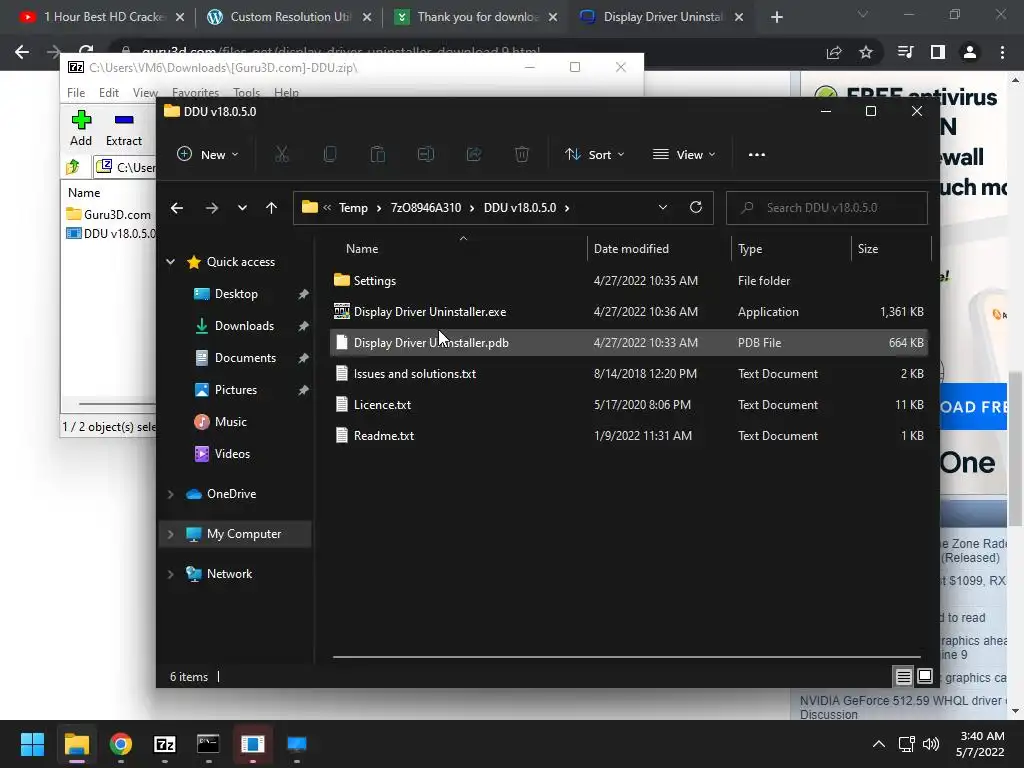Click the Cut scissors icon in Explorer toolbar
The image size is (1024, 768).
281,154
